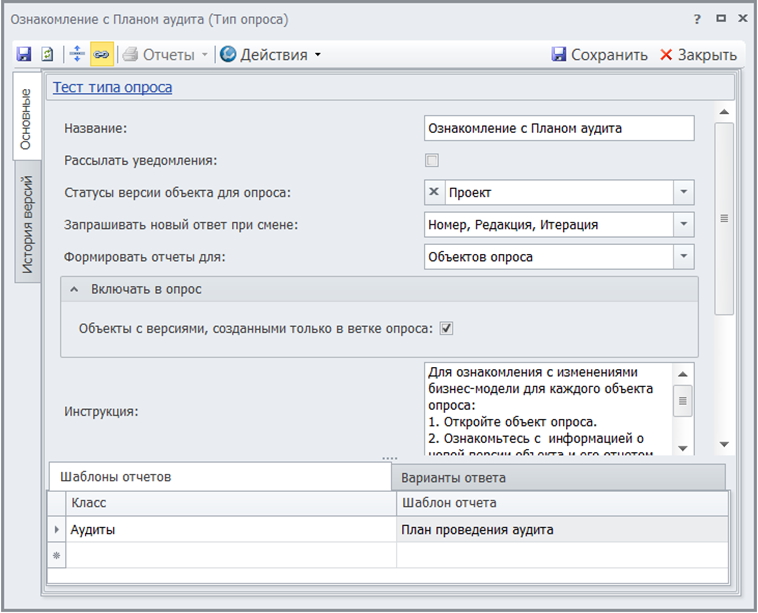This screenshot has width=758, height=613.
Task: Click the question mark help icon
Action: [697, 18]
